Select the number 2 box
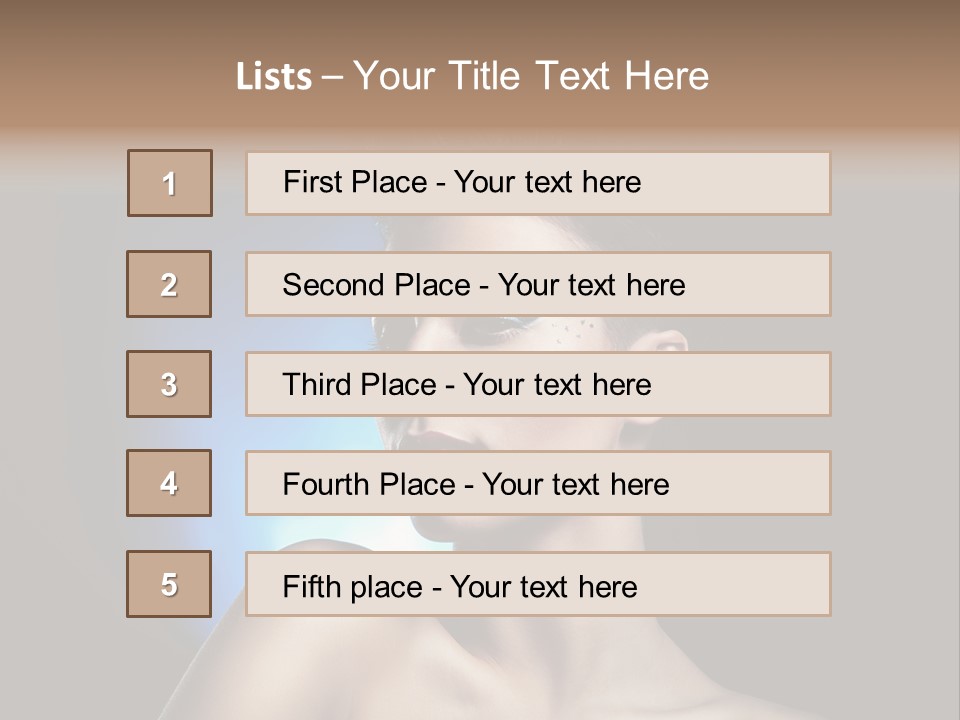This screenshot has width=960, height=720. (169, 284)
